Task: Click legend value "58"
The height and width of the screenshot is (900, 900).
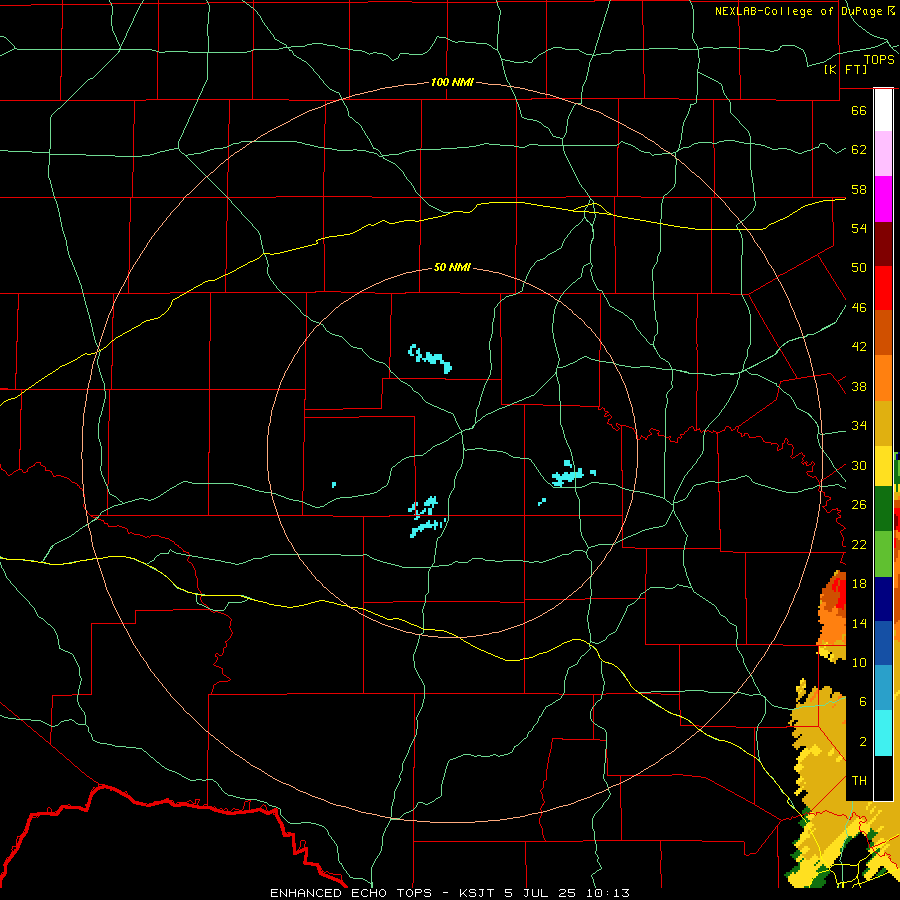Action: (x=859, y=189)
